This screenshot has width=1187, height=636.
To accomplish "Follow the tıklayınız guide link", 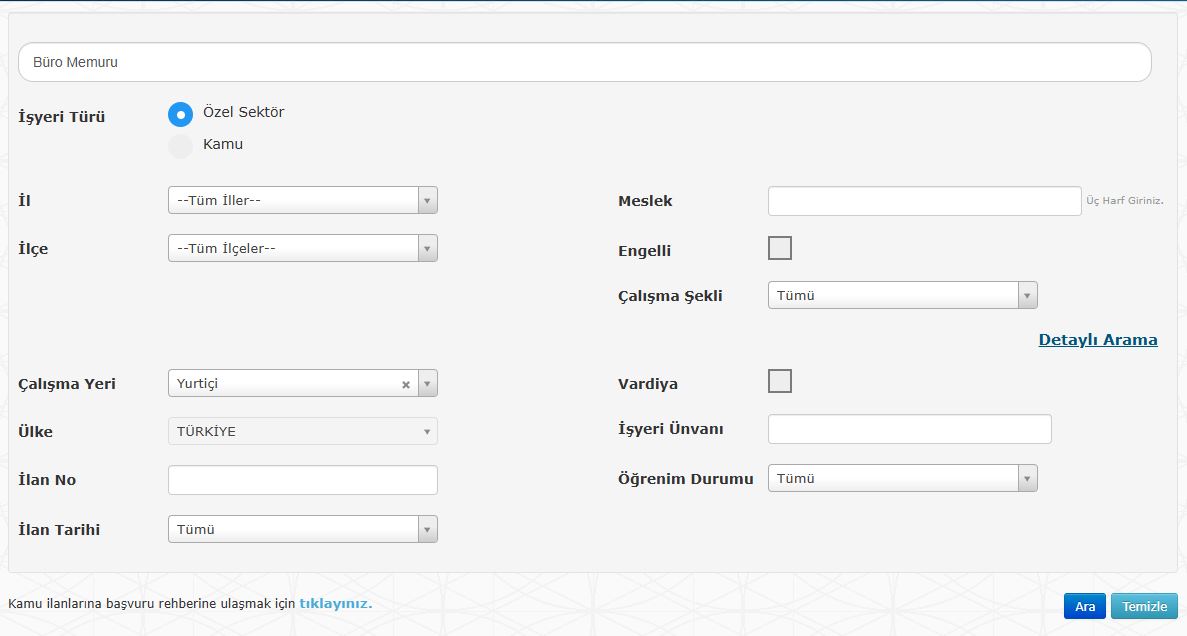I will [x=335, y=604].
